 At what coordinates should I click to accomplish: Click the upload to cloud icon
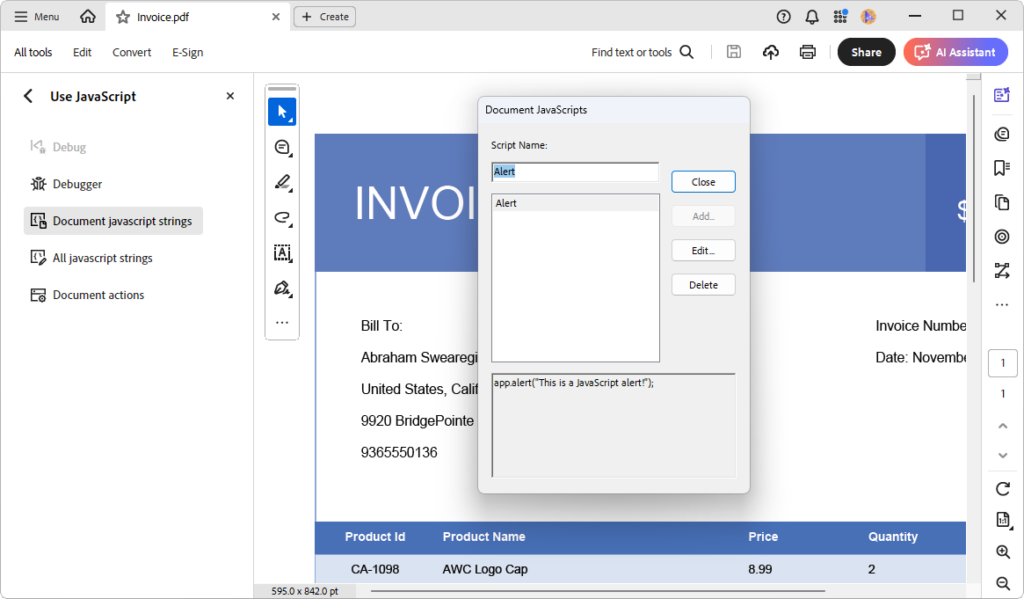[x=771, y=52]
